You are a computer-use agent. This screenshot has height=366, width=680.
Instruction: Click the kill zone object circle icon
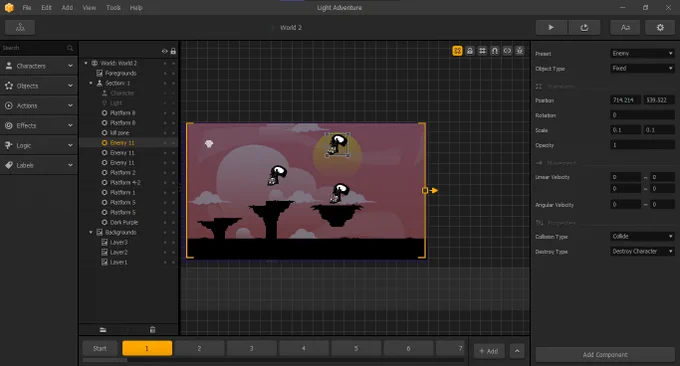(104, 133)
